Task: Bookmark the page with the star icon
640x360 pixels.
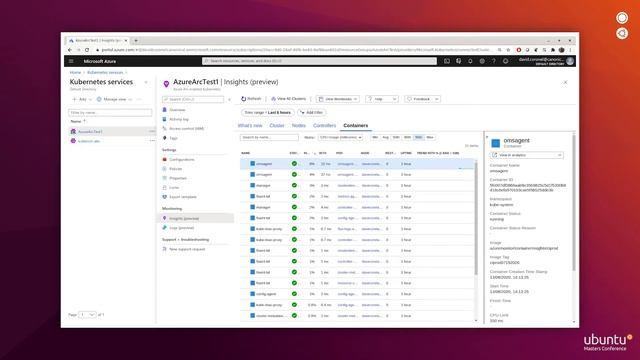Action: [x=508, y=50]
